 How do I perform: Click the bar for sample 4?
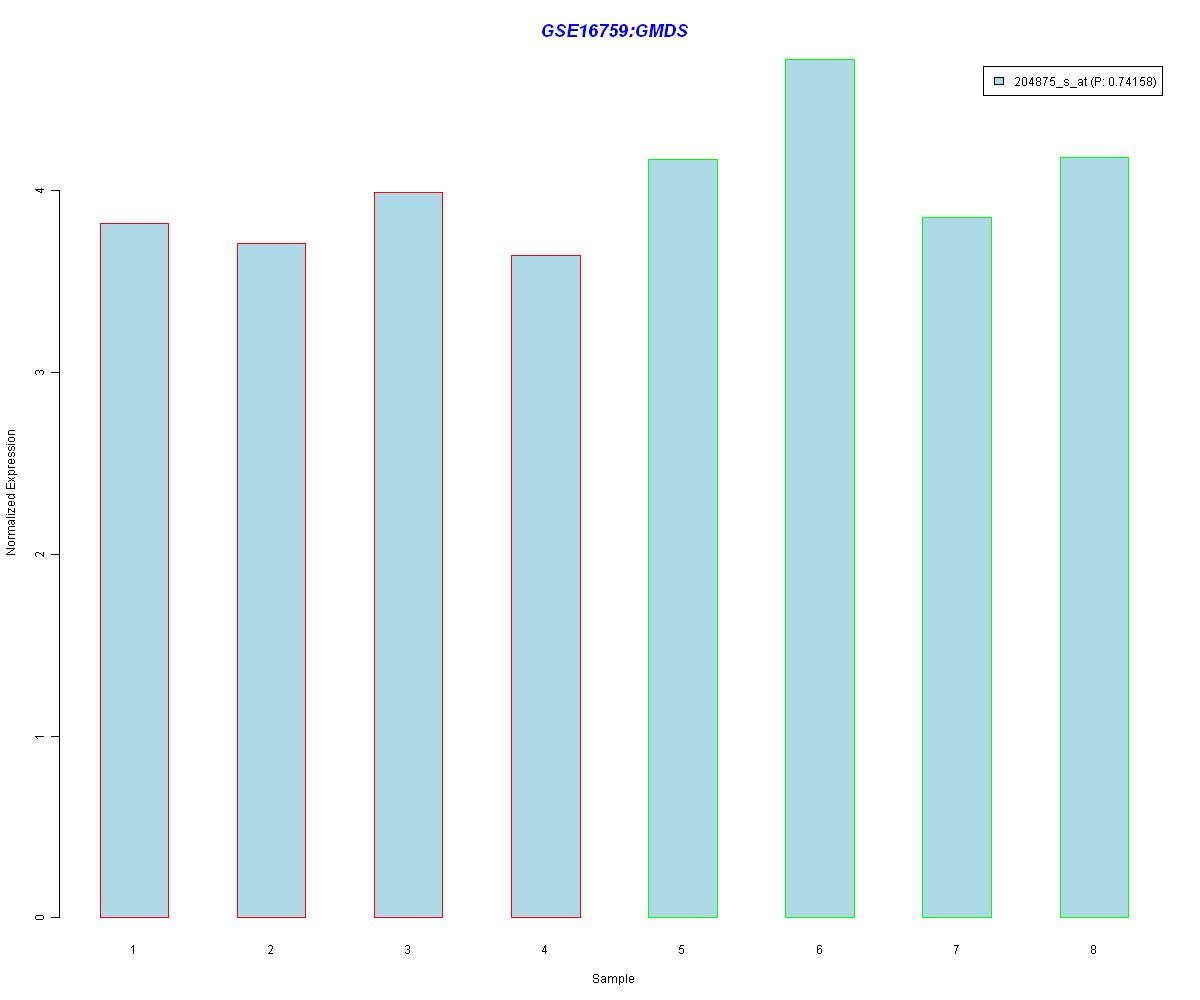(x=546, y=586)
